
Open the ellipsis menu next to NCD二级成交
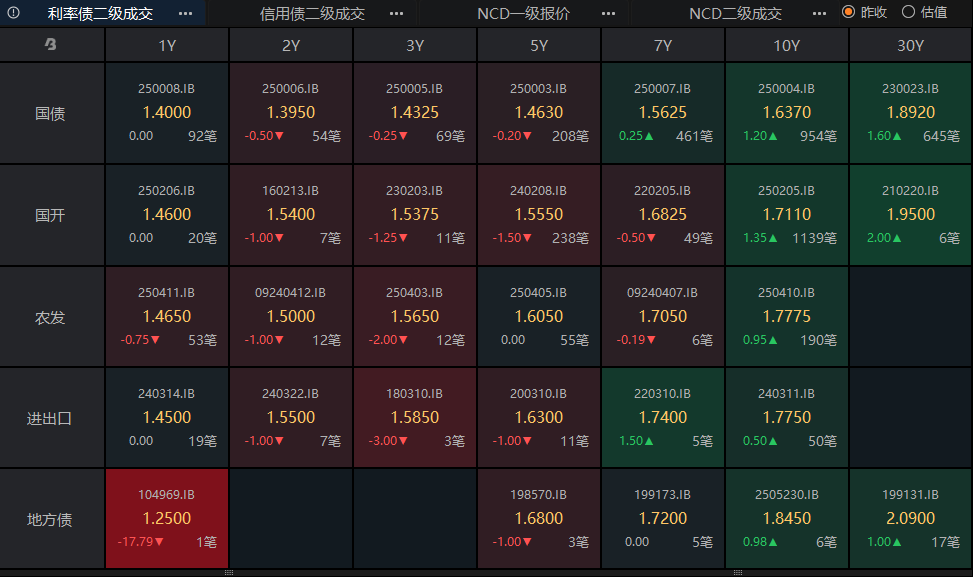(x=819, y=13)
